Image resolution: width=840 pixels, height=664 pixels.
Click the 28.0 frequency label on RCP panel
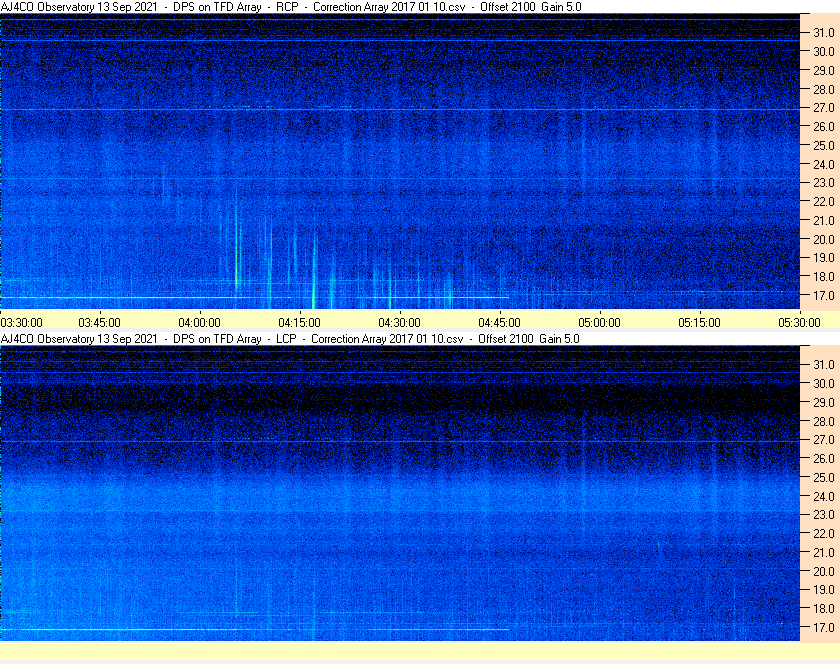(x=824, y=89)
